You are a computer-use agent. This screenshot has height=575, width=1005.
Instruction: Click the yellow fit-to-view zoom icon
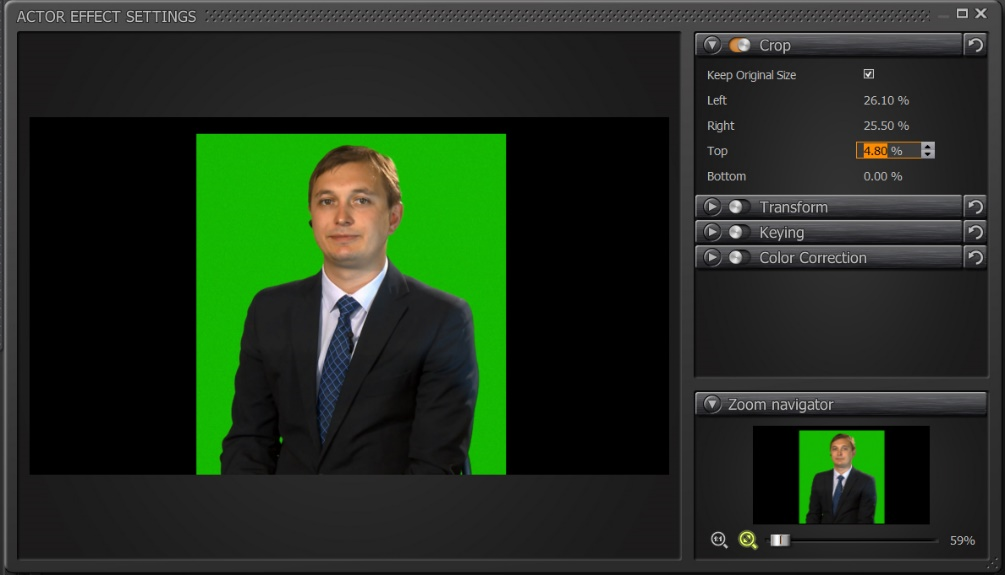point(747,540)
